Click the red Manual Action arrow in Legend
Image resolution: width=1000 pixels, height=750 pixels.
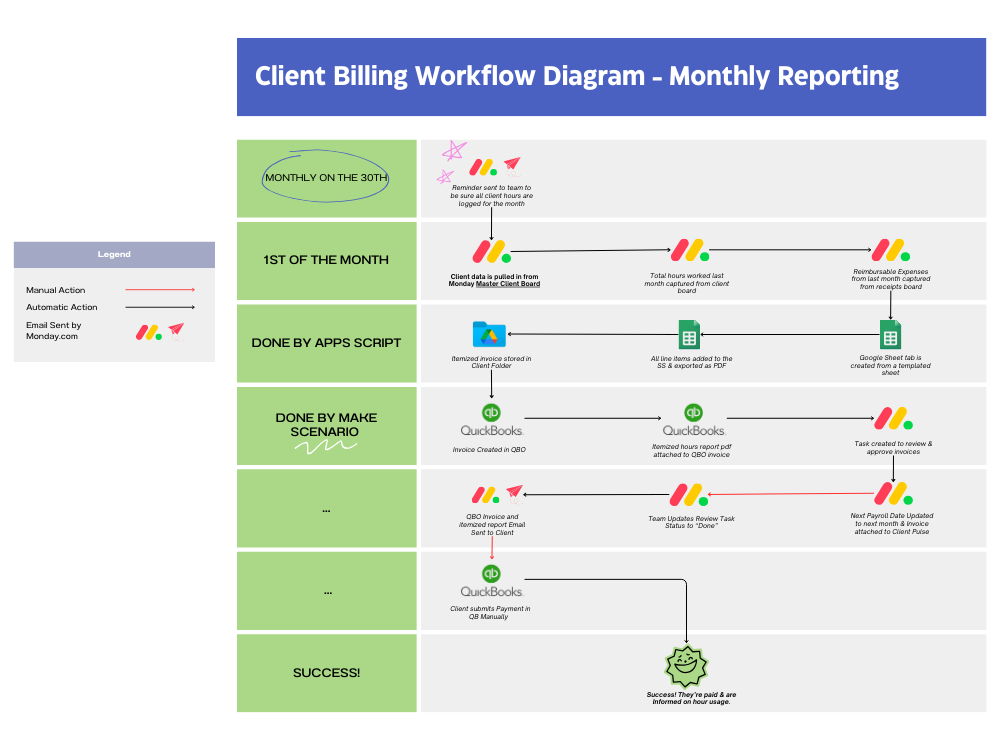pyautogui.click(x=160, y=290)
